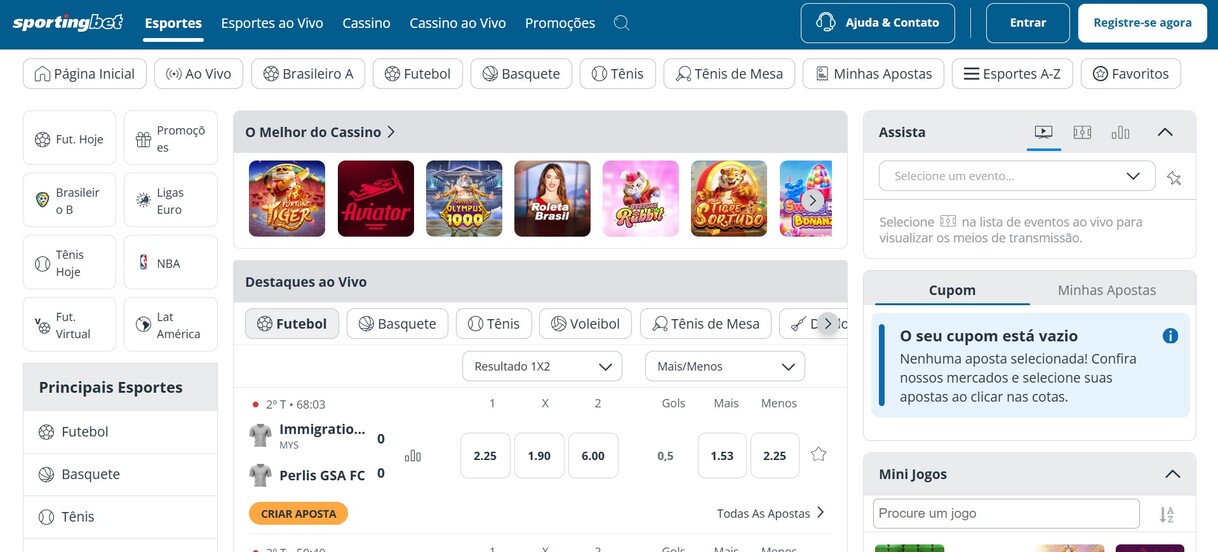Select the 1.90 draw odds button
Image resolution: width=1218 pixels, height=552 pixels.
(539, 456)
